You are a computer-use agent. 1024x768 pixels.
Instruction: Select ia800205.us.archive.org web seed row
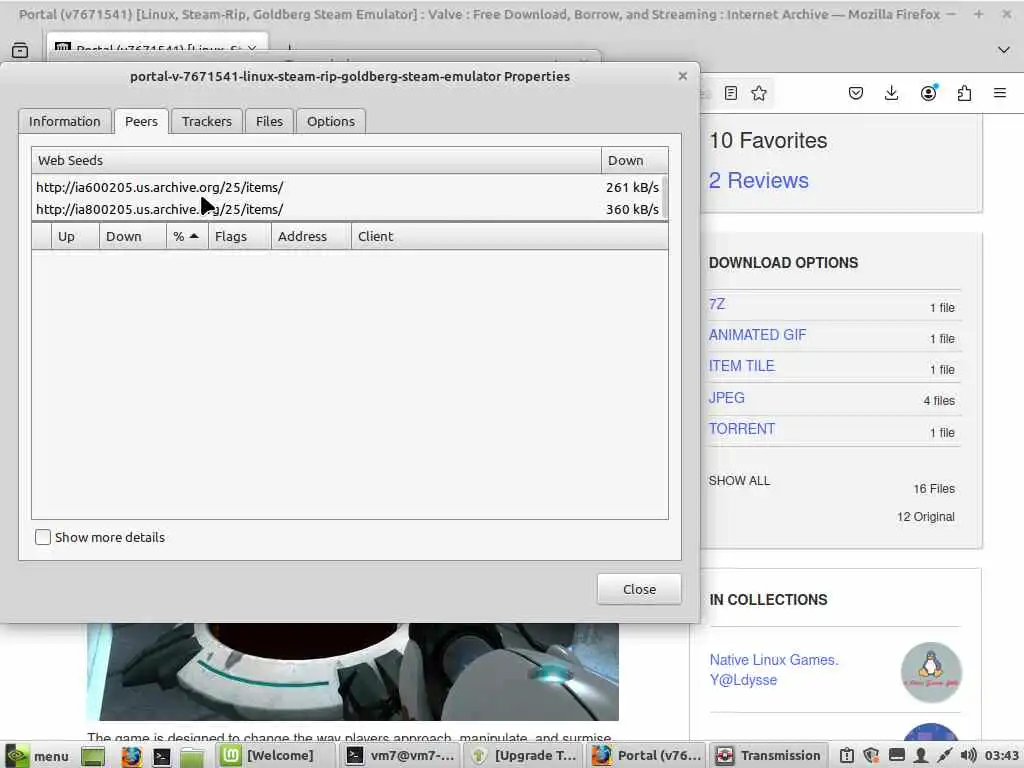click(347, 209)
